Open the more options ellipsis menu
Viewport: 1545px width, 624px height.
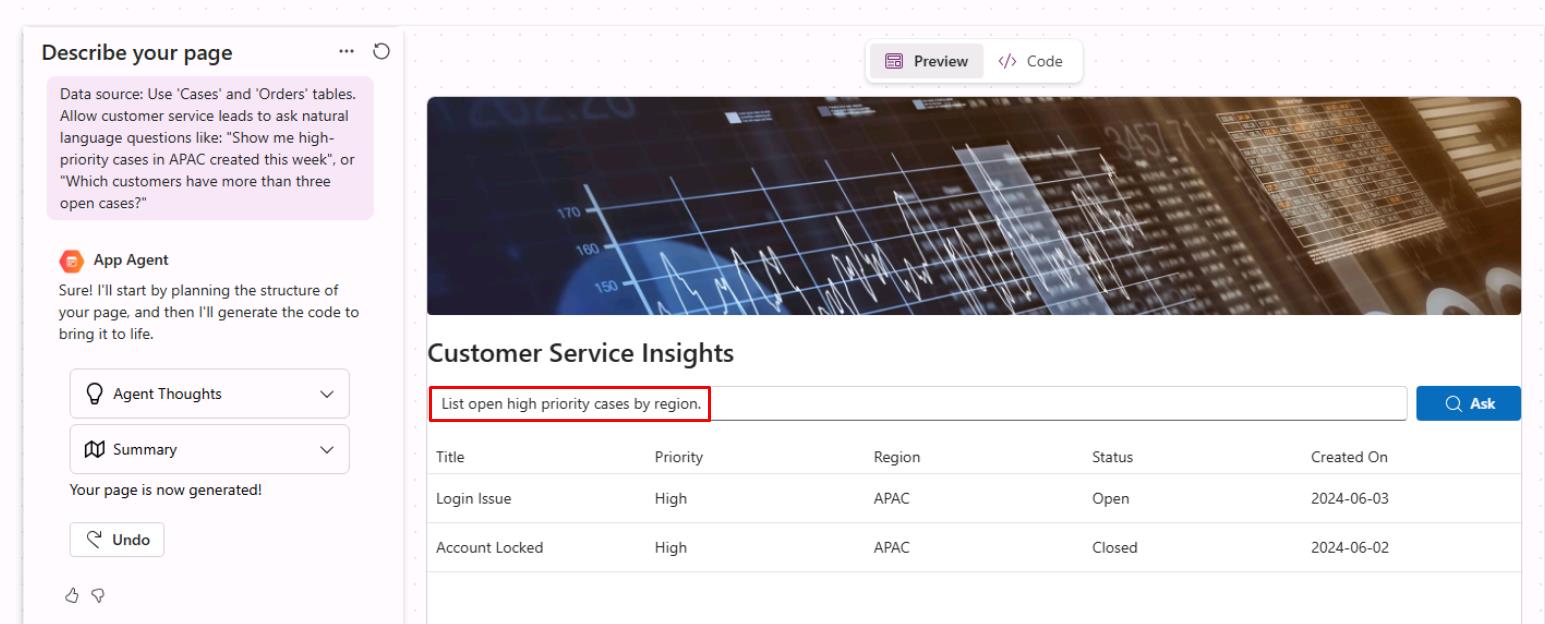coord(346,51)
